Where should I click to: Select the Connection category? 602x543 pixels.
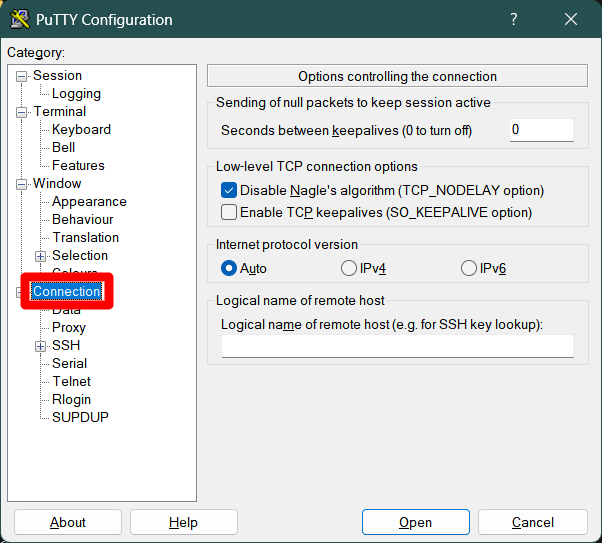click(x=67, y=291)
